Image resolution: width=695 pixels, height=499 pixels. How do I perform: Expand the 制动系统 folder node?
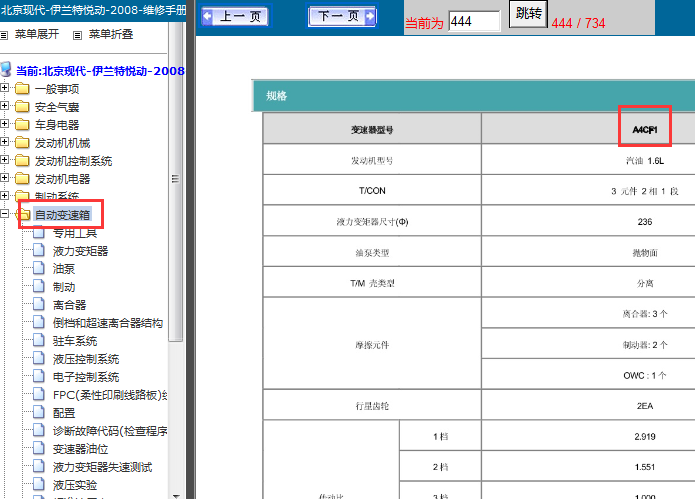pos(4,195)
